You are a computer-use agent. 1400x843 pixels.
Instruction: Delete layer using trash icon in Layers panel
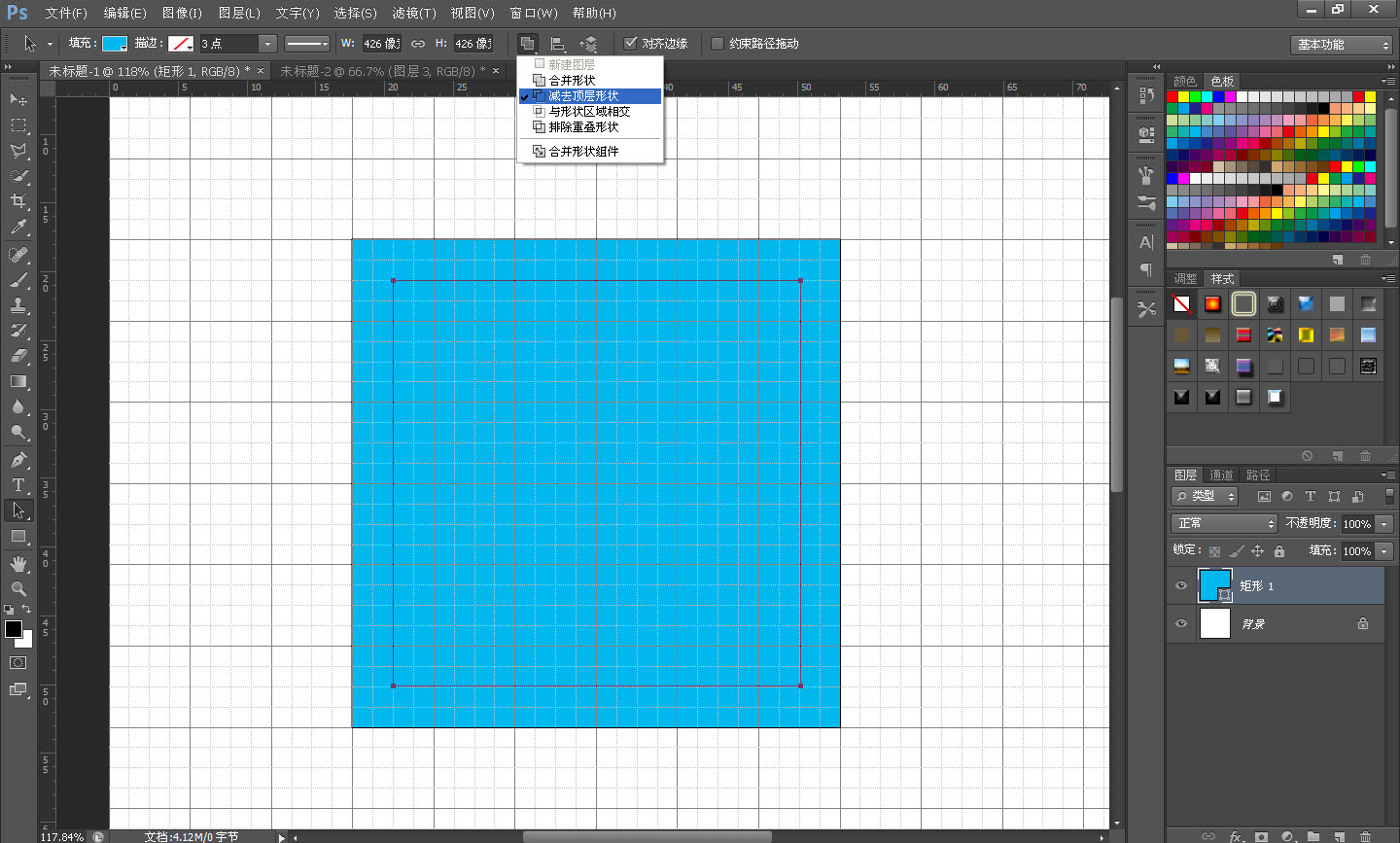(1365, 836)
